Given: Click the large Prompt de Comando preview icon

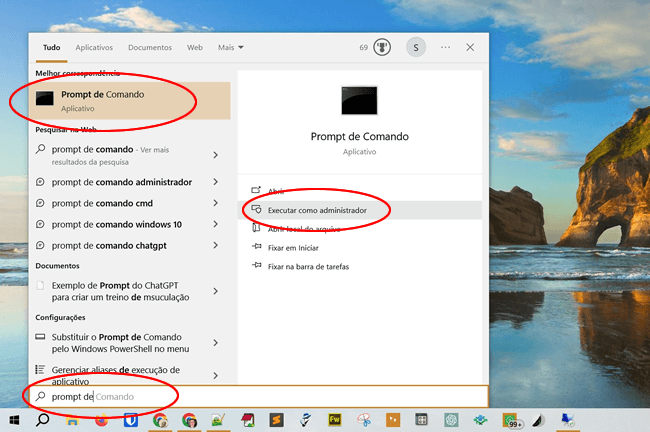Looking at the screenshot, I should point(359,101).
